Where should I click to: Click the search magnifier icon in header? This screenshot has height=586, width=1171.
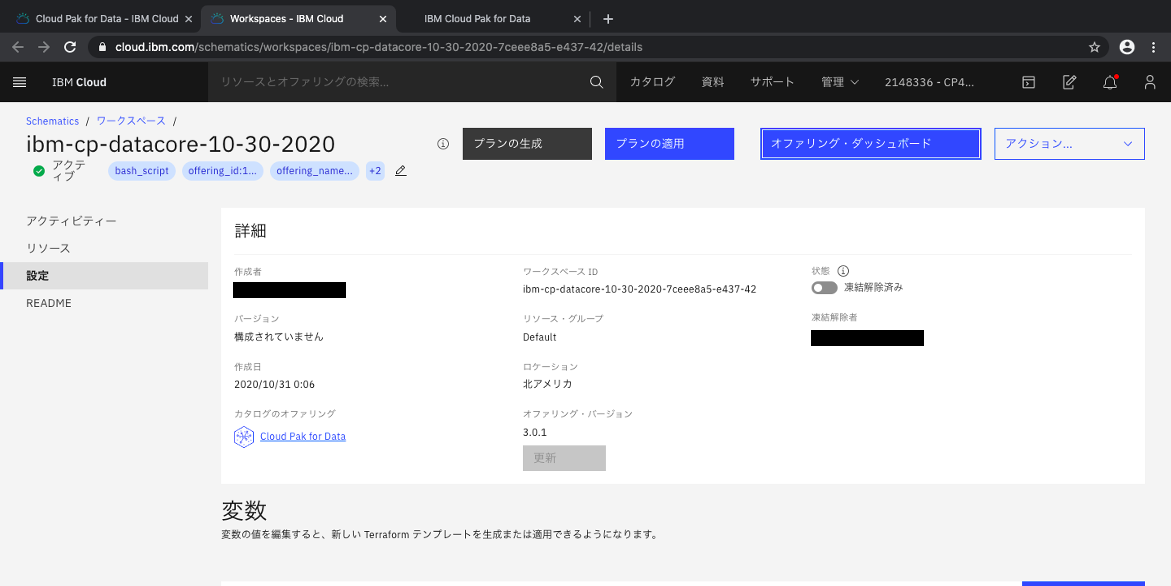click(x=596, y=82)
